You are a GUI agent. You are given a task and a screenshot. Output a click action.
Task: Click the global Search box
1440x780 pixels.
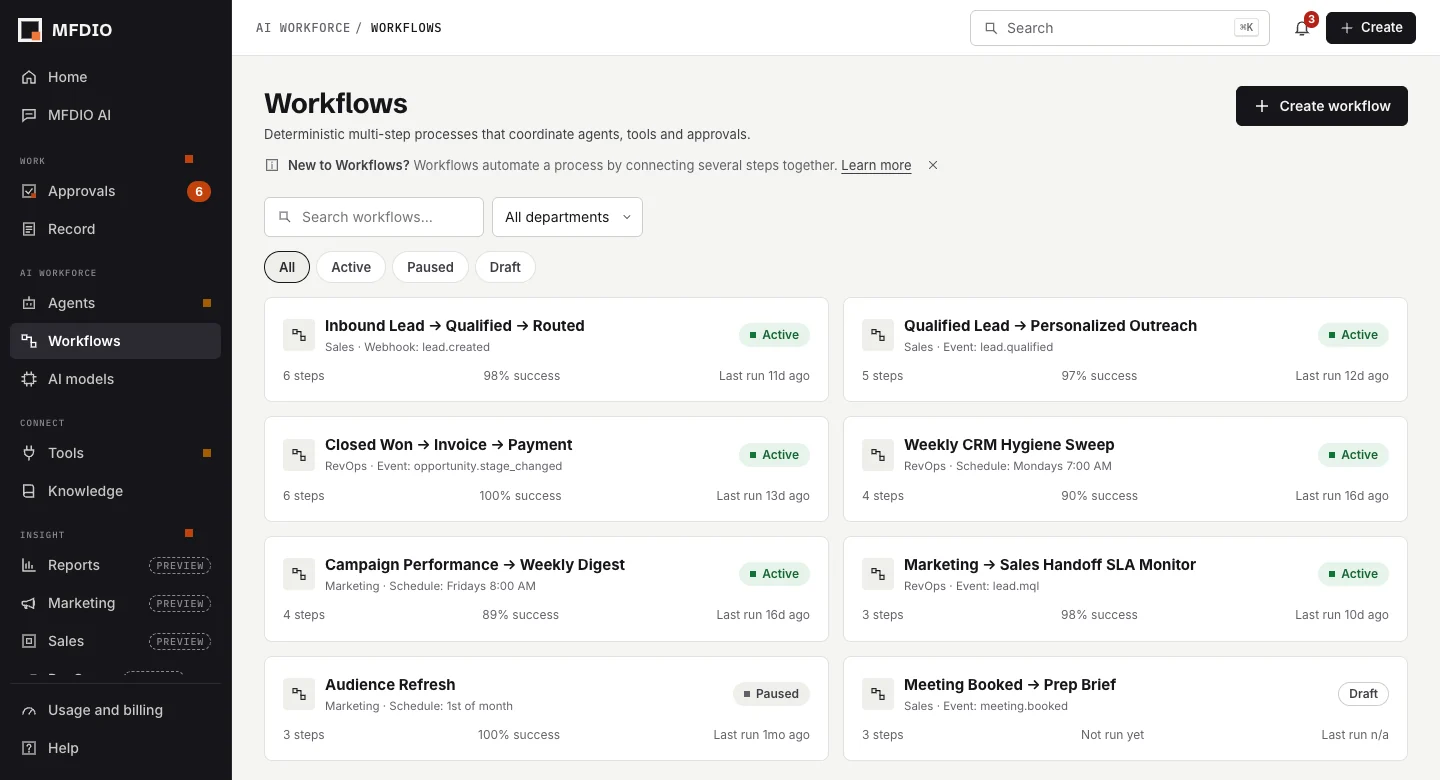(x=1120, y=28)
